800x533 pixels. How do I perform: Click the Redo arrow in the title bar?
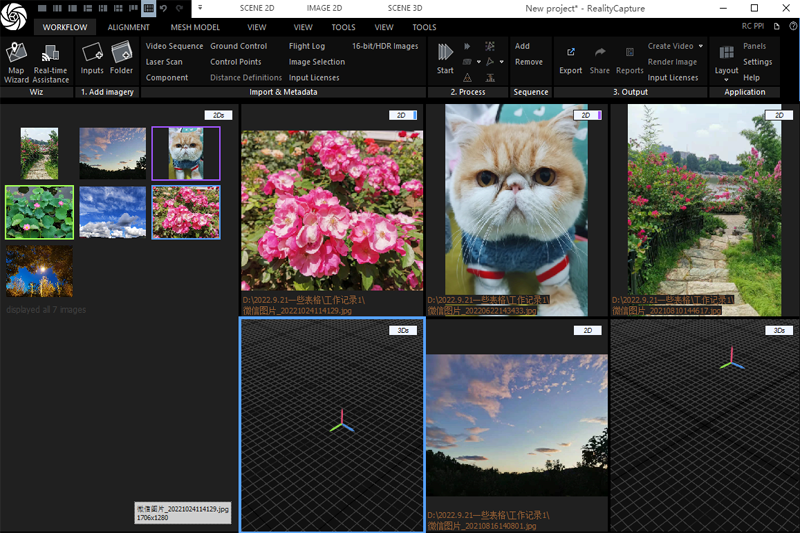[179, 8]
